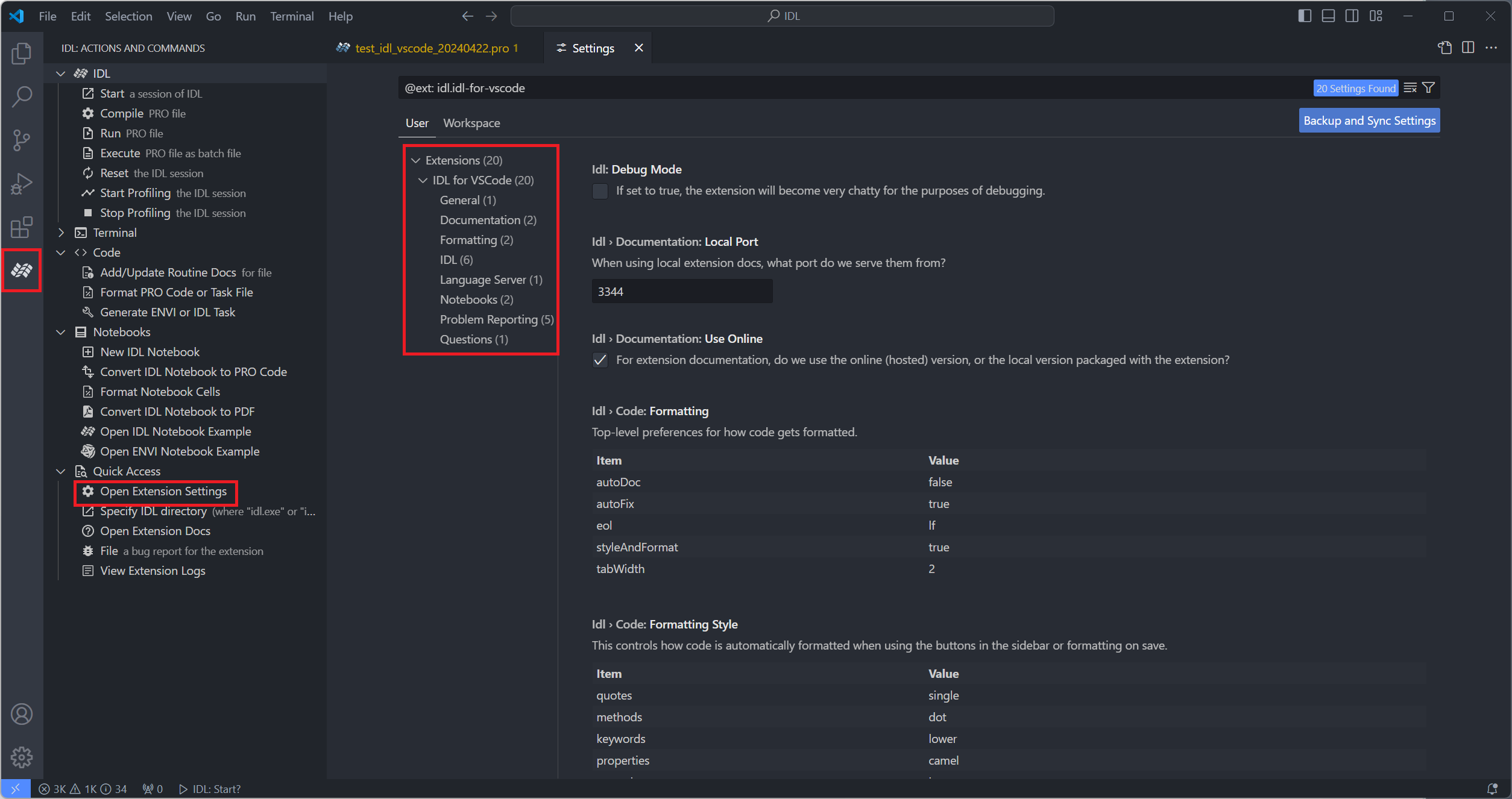Expand the Terminal tree section
This screenshot has height=799, width=1512.
click(x=61, y=233)
